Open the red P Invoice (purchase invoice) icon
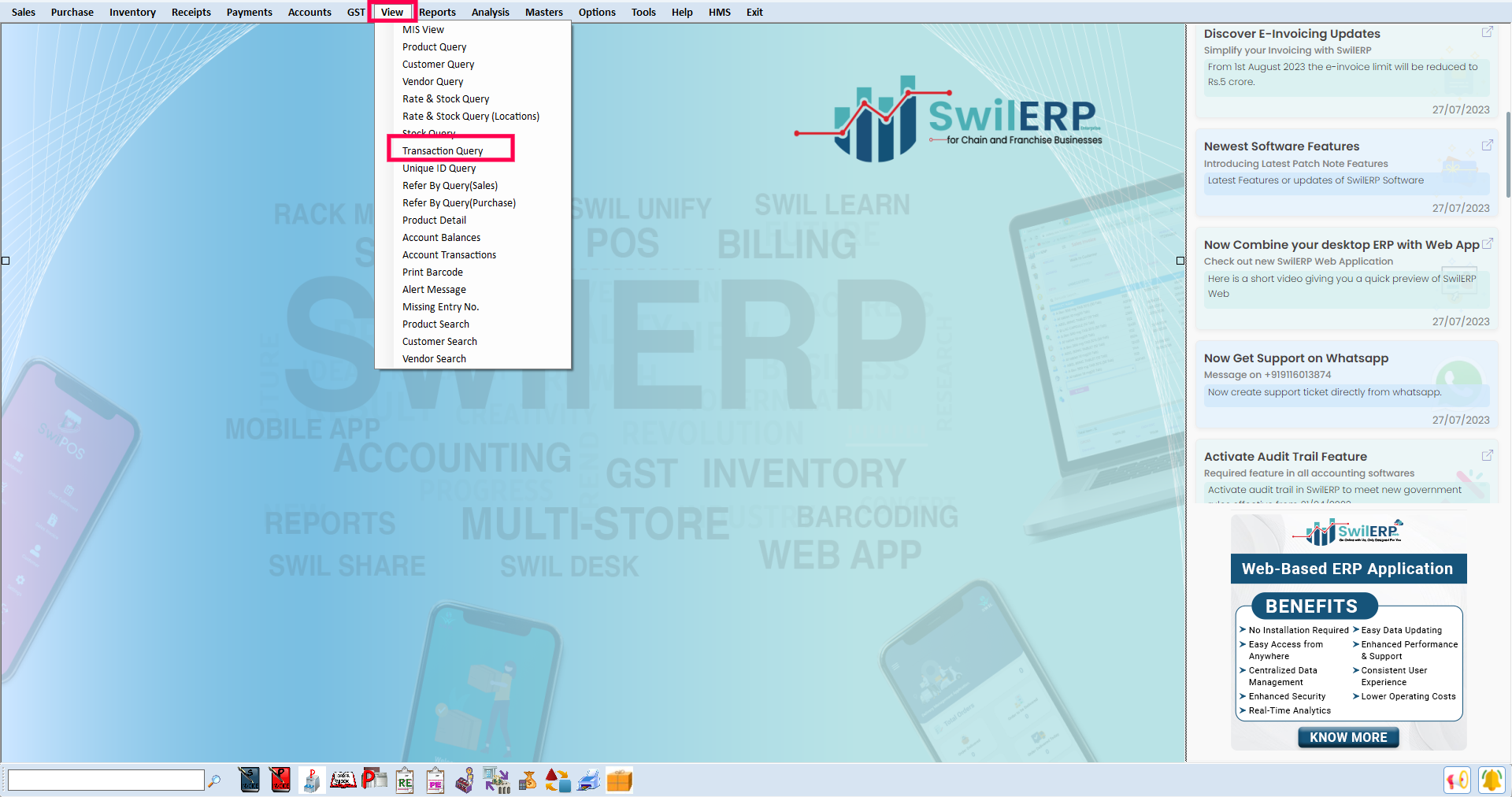Viewport: 1512px width, 797px height. click(x=280, y=780)
